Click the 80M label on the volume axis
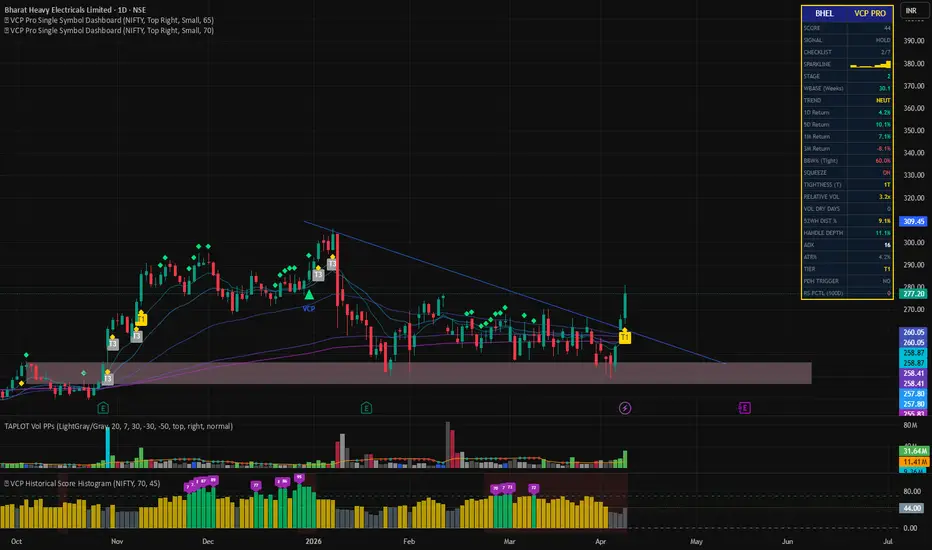Image resolution: width=932 pixels, height=550 pixels. [910, 425]
